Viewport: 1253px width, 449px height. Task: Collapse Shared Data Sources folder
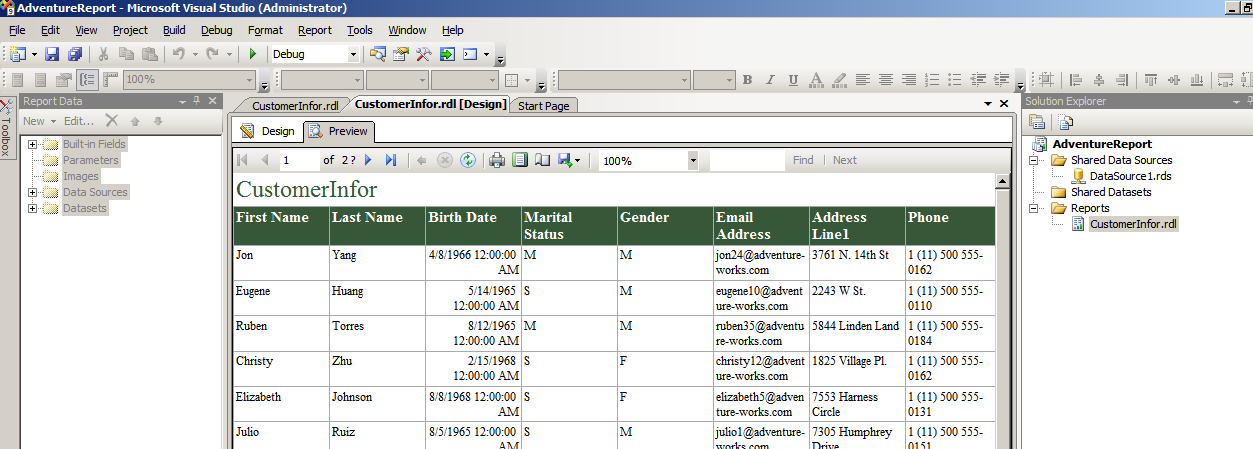coord(1036,160)
